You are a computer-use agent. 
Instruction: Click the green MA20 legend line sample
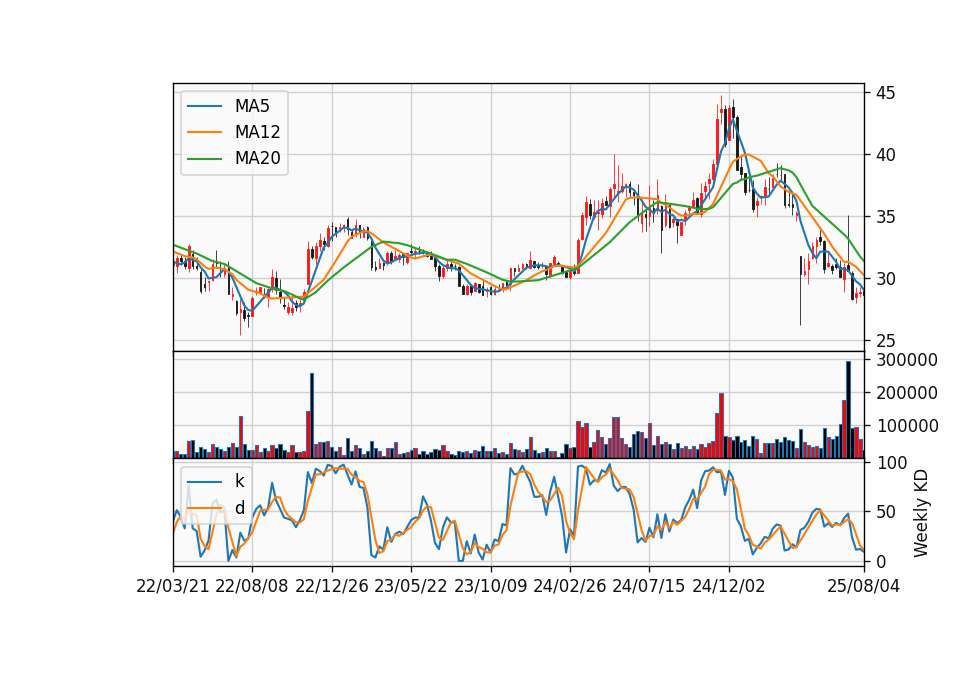pyautogui.click(x=204, y=158)
